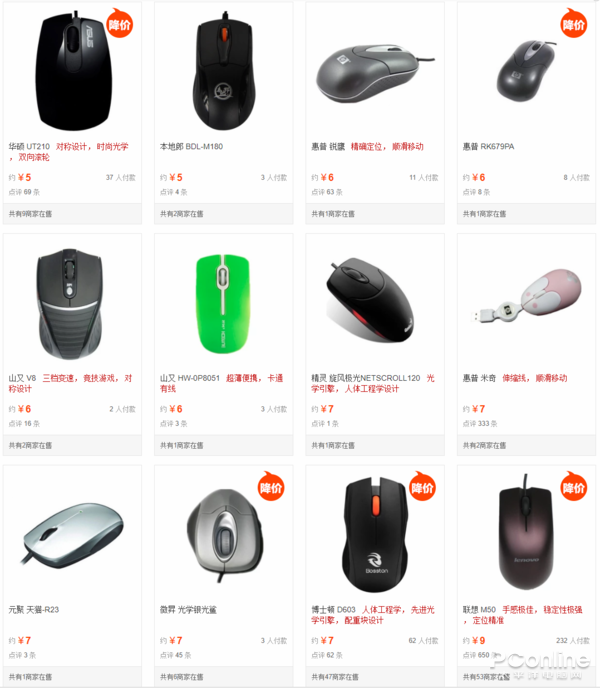The height and width of the screenshot is (688, 600).
Task: Click the 降价 badge on 惠普 RK679PA
Action: [x=574, y=23]
